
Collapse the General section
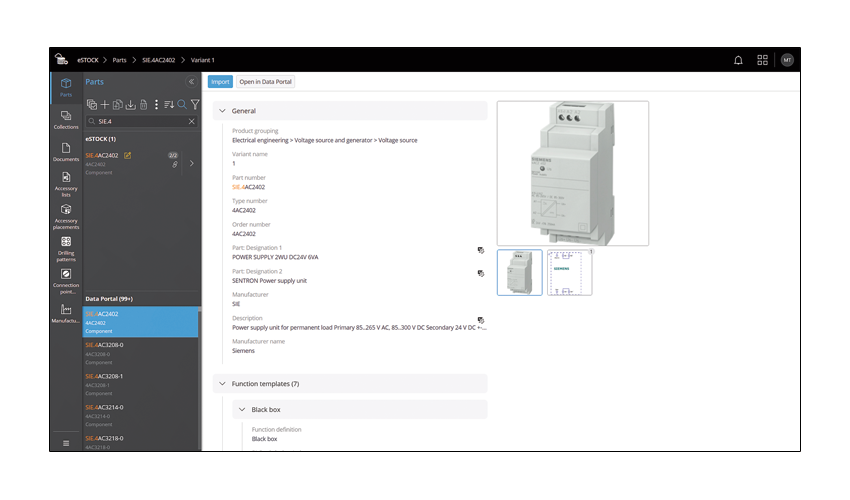point(222,111)
